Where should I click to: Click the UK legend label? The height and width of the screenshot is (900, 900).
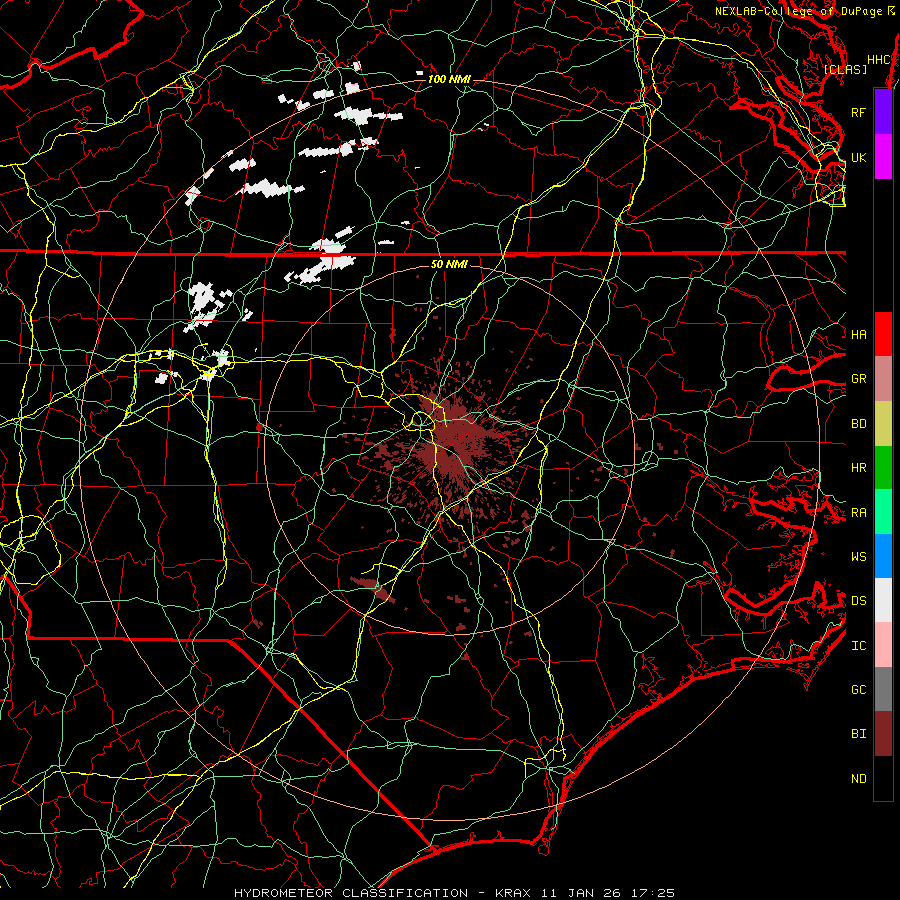(859, 157)
